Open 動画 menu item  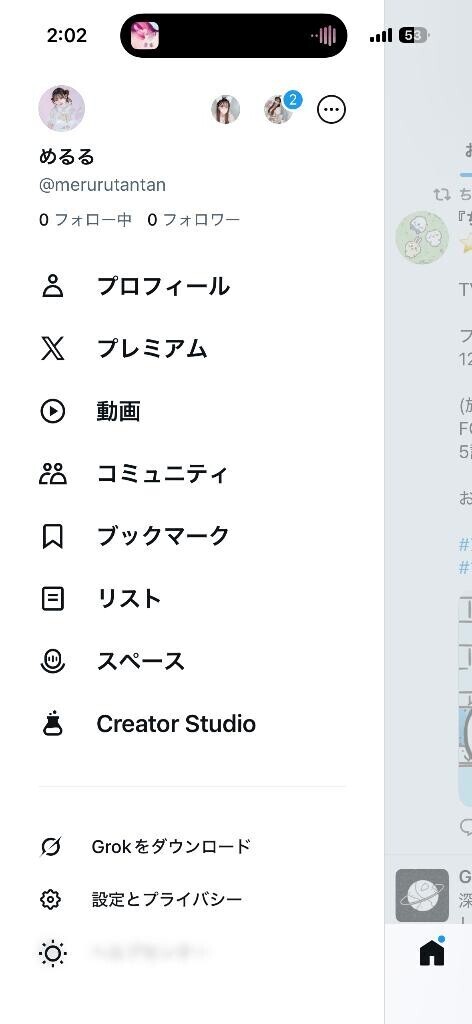point(119,411)
